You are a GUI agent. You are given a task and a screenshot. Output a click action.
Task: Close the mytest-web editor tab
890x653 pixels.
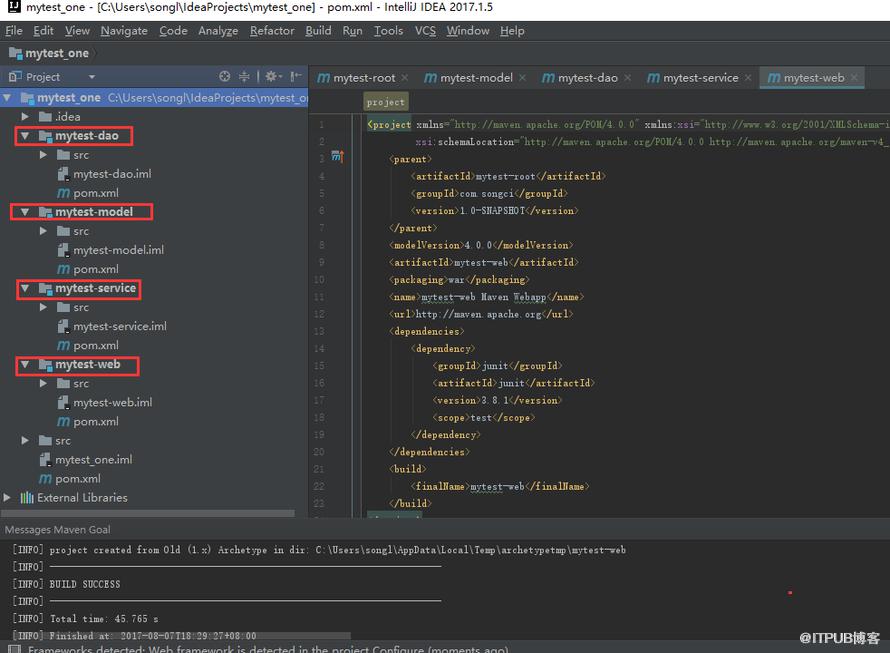coord(854,78)
